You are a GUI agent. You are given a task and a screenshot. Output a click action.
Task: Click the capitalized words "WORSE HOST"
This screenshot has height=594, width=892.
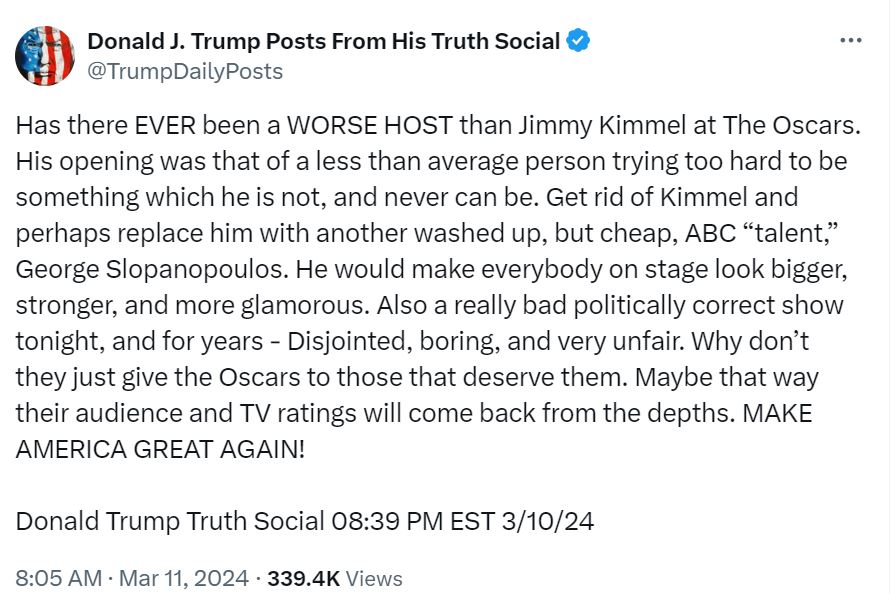(355, 128)
